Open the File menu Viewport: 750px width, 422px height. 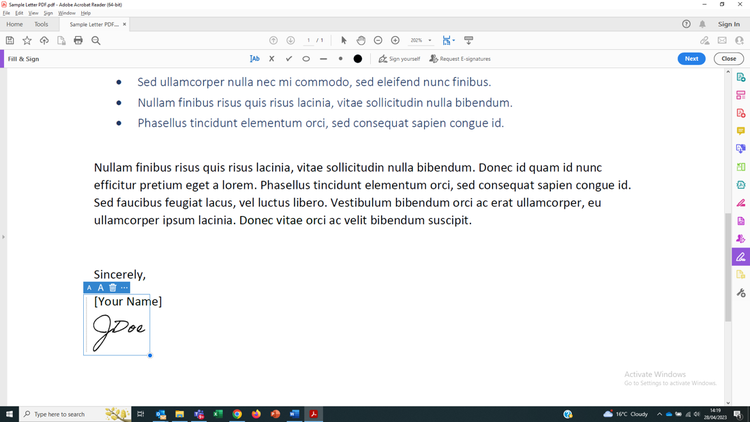tap(6, 13)
